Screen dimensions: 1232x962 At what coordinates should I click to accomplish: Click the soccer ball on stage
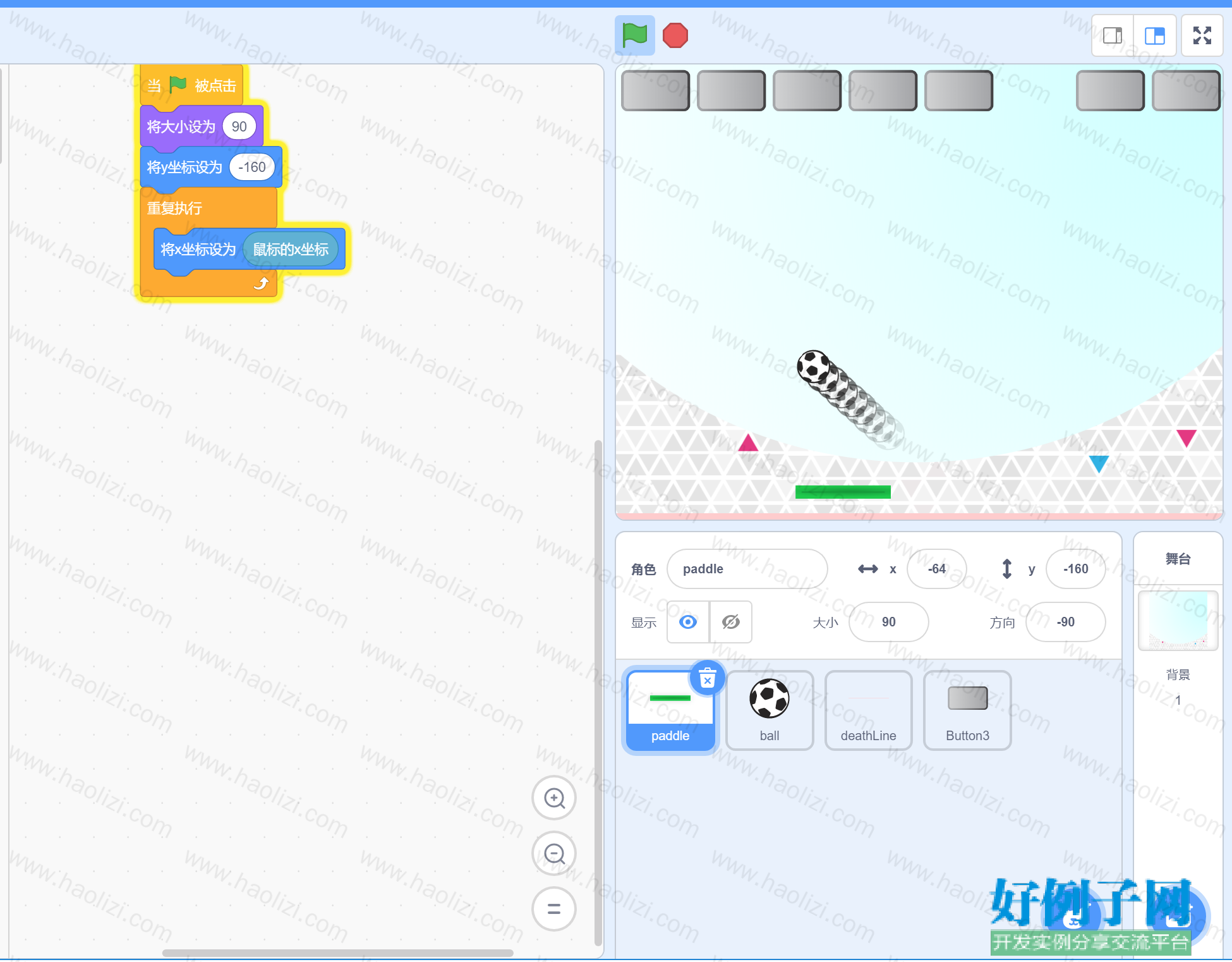(x=814, y=367)
